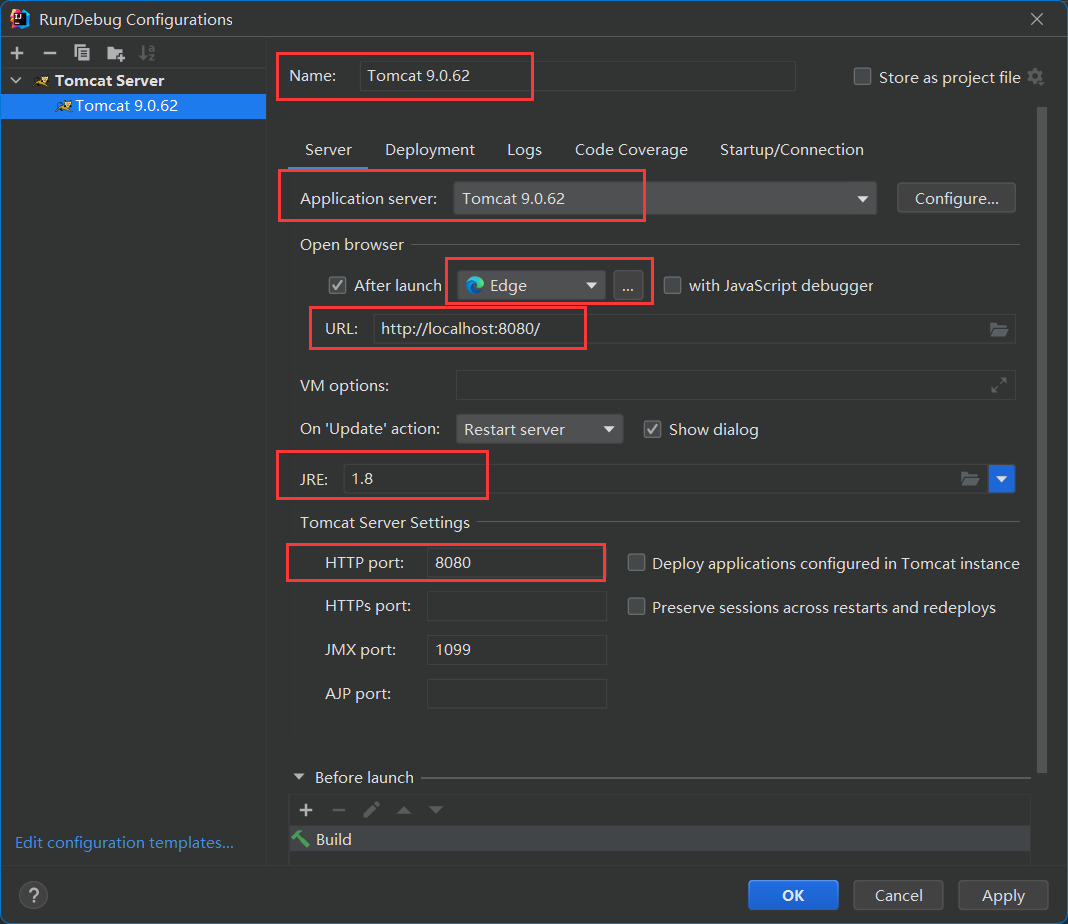
Task: Move Before launch task up
Action: 404,810
